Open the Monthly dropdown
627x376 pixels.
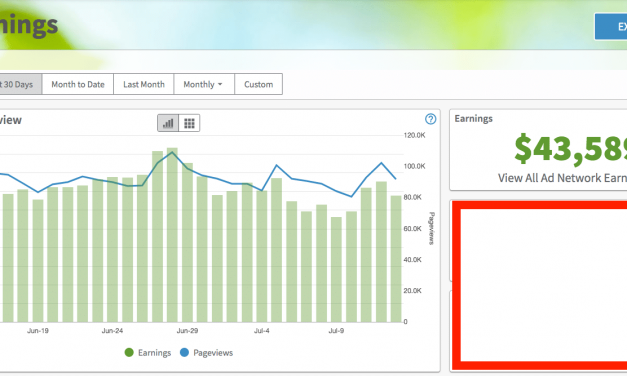204,84
